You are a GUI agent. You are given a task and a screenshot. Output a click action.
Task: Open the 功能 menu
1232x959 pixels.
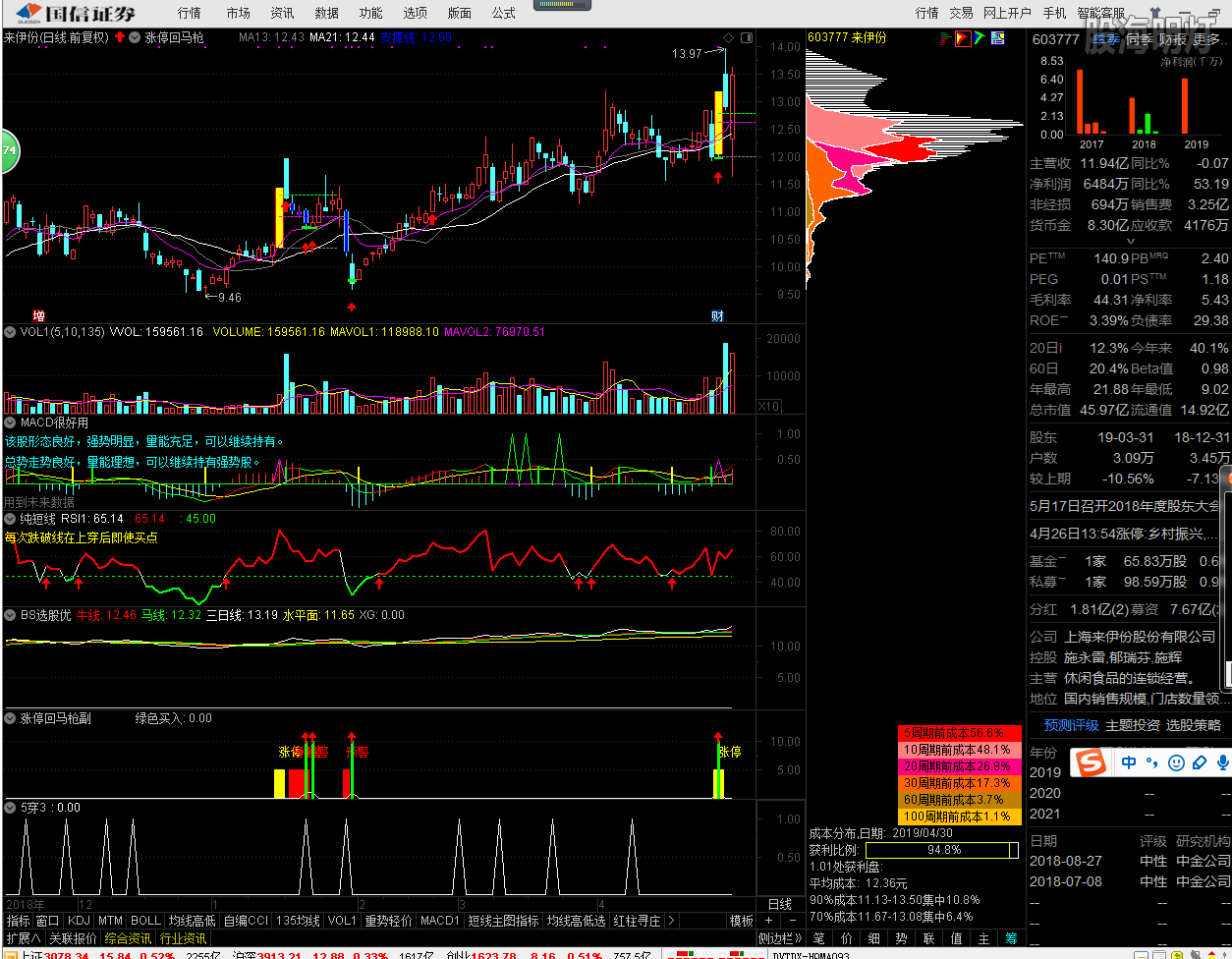point(370,13)
